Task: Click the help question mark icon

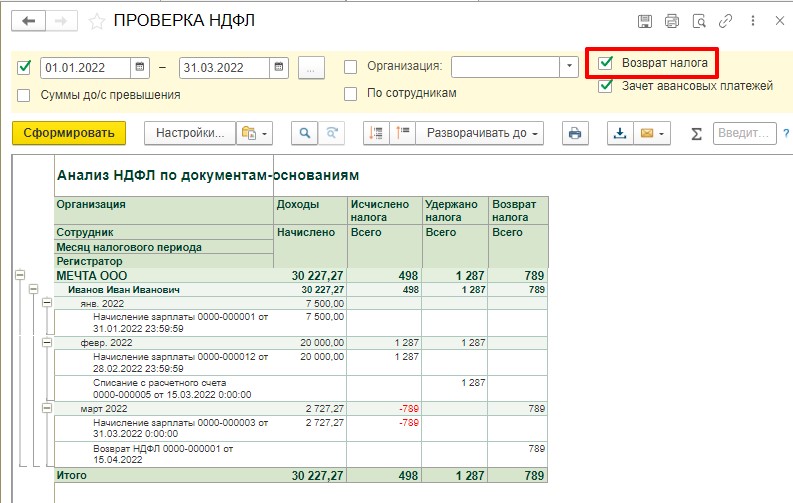Action: coord(786,133)
